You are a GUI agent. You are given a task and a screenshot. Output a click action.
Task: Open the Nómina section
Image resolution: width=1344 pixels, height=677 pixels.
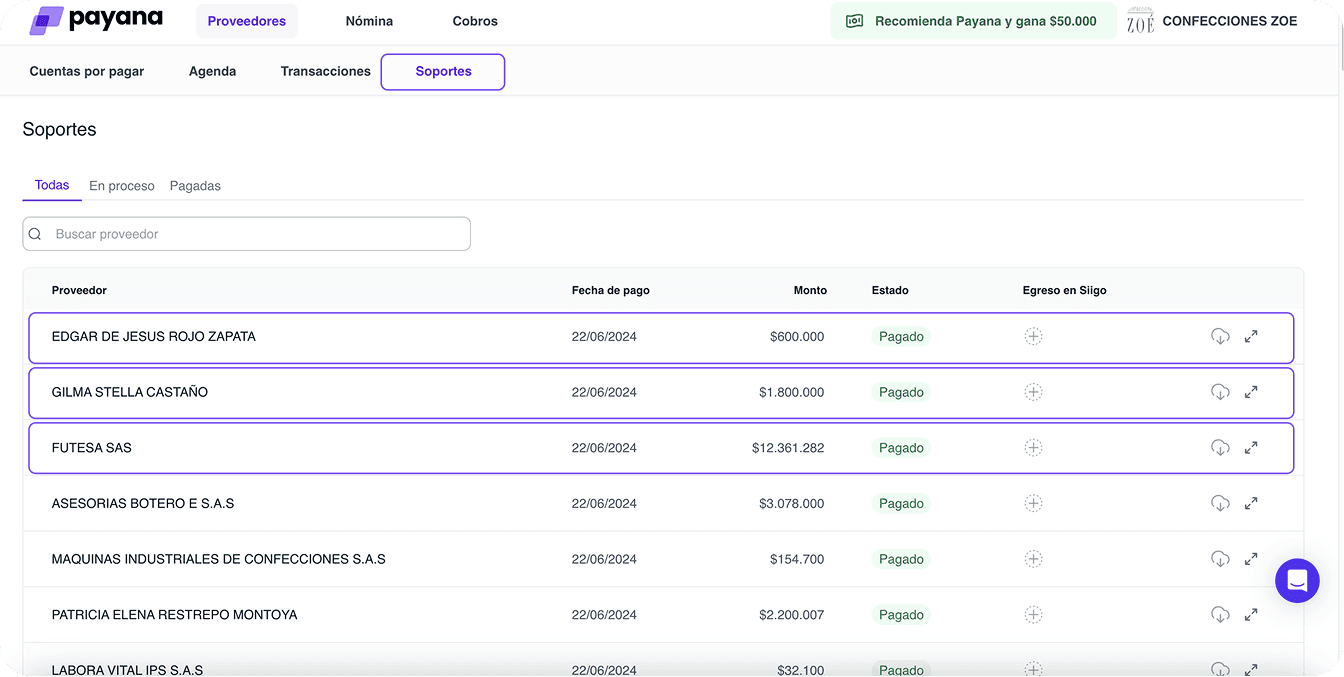click(x=369, y=20)
